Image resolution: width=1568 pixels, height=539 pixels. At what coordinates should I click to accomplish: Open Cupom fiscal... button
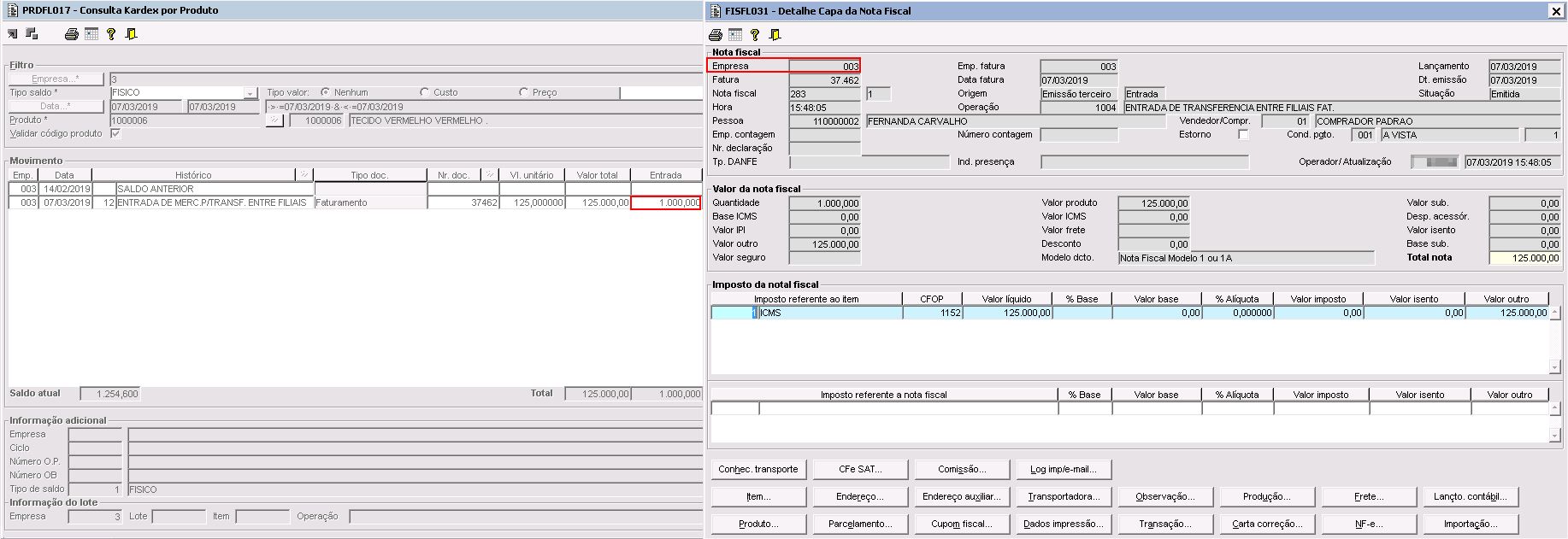(x=962, y=524)
